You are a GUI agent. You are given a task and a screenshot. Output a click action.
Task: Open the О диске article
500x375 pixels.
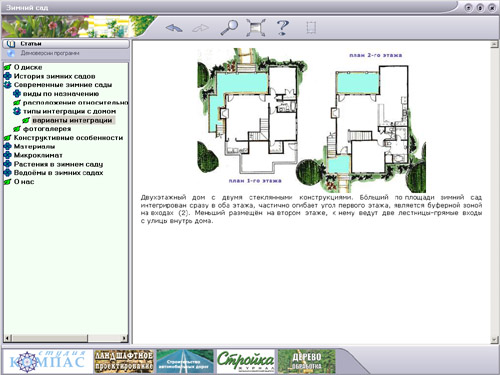point(28,67)
